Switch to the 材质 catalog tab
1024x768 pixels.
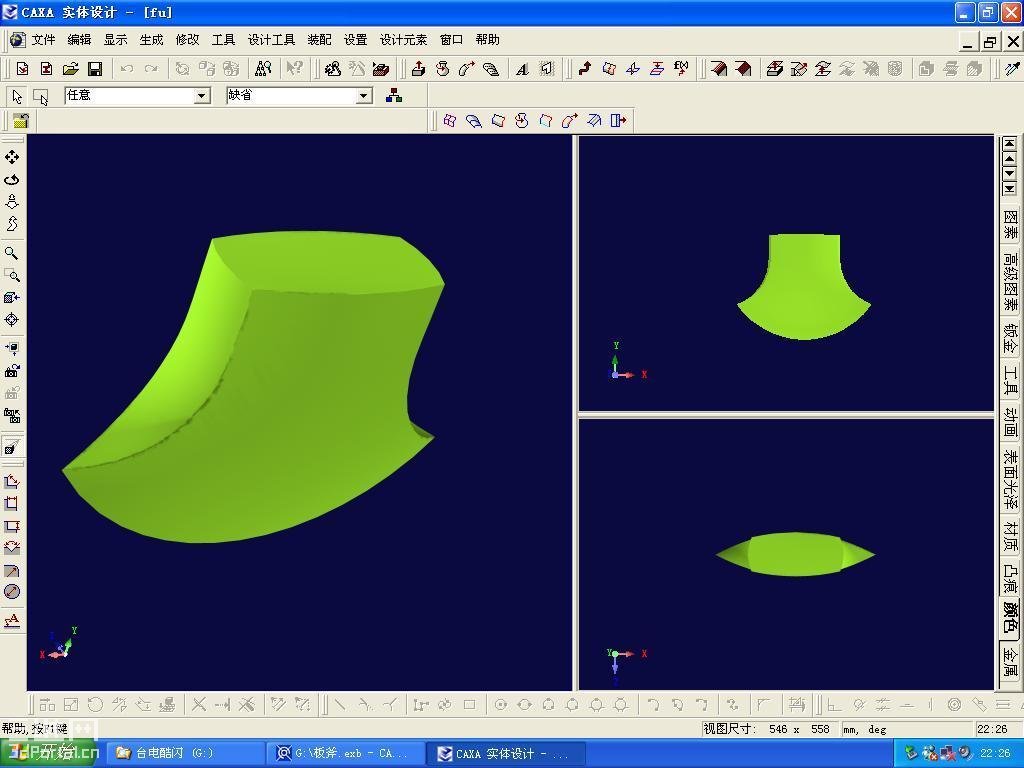pyautogui.click(x=1010, y=536)
